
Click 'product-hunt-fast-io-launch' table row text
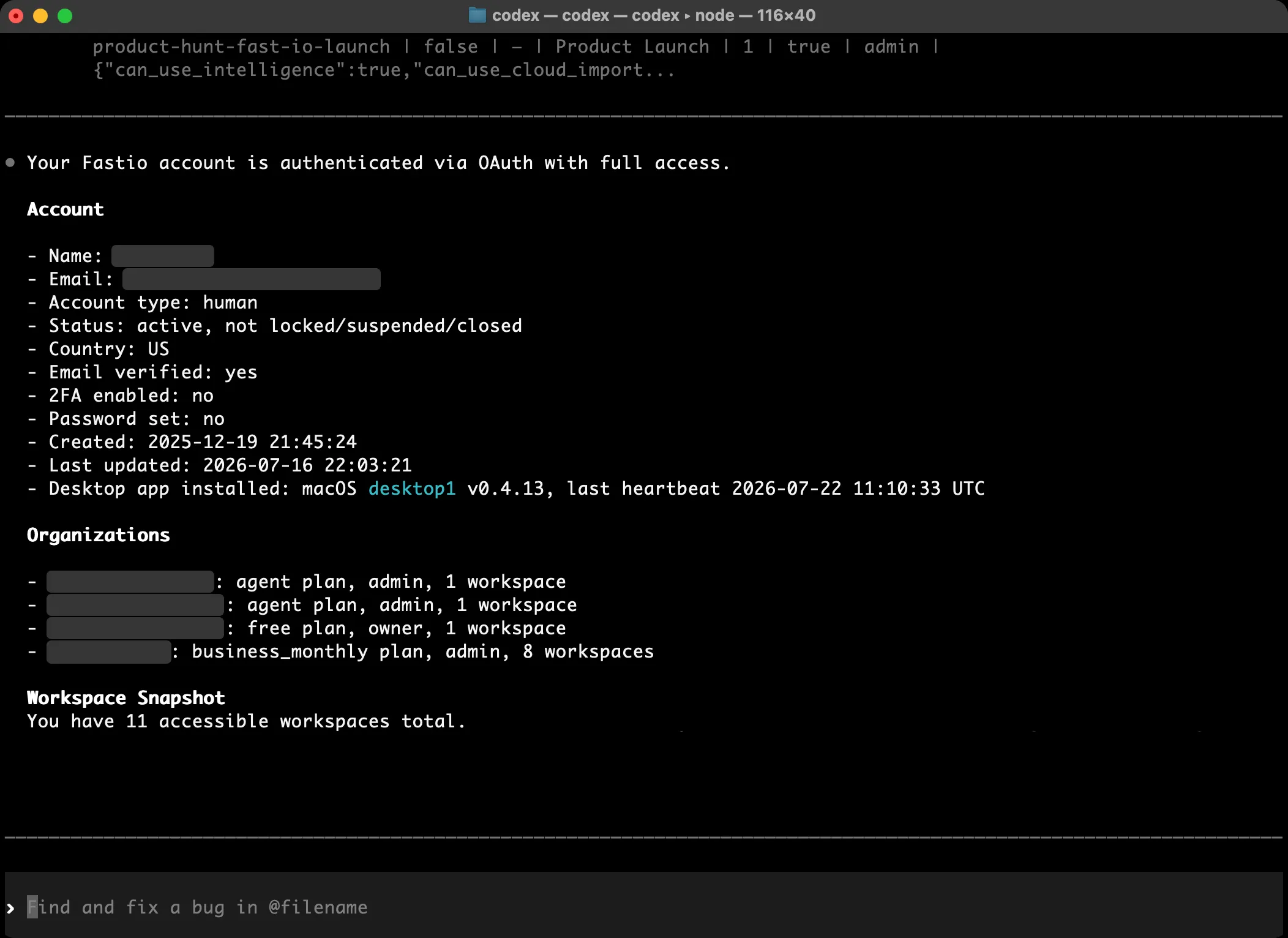pyautogui.click(x=241, y=47)
